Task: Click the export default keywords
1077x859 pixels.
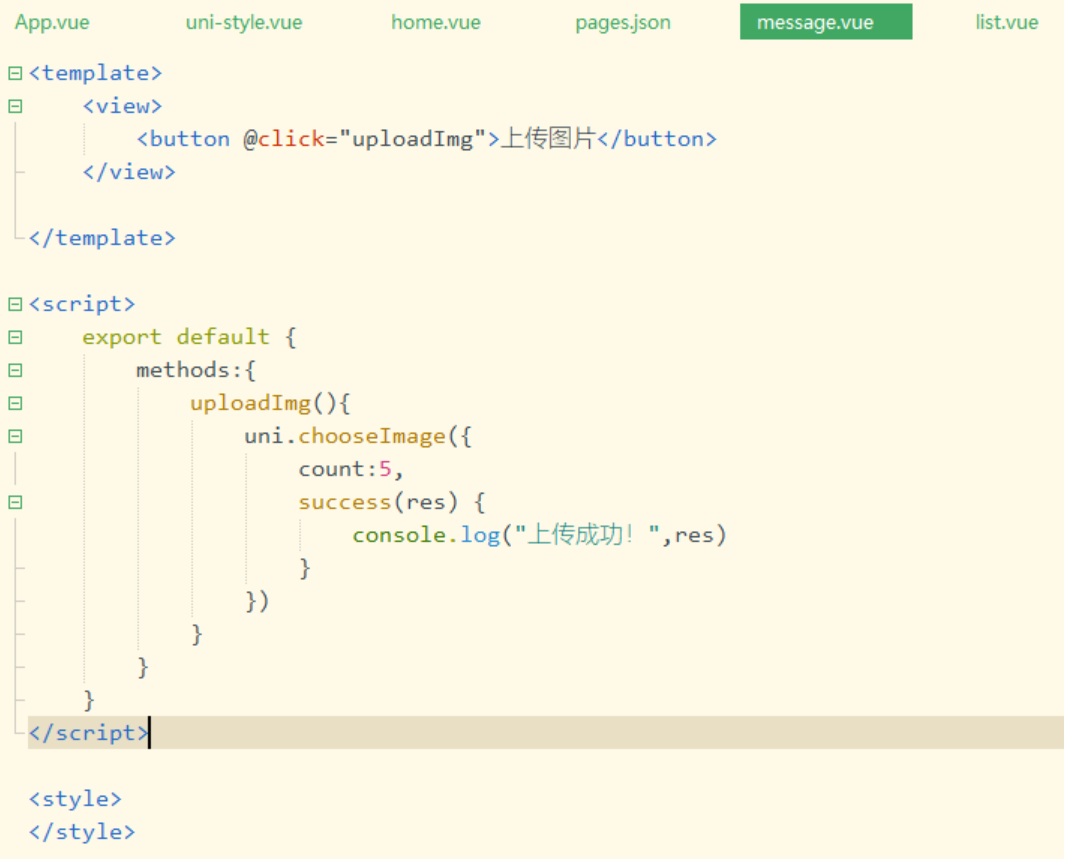Action: click(x=176, y=336)
